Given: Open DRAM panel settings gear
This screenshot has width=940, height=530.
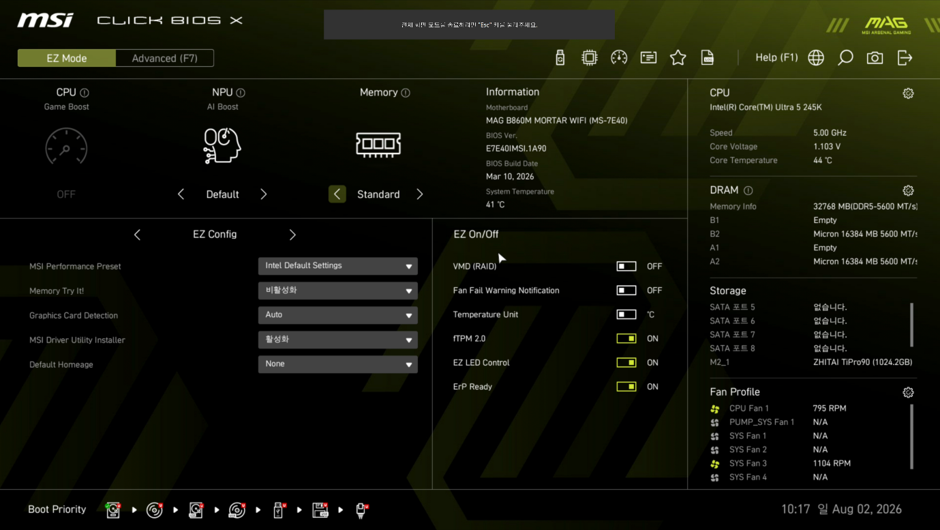Looking at the screenshot, I should 908,190.
